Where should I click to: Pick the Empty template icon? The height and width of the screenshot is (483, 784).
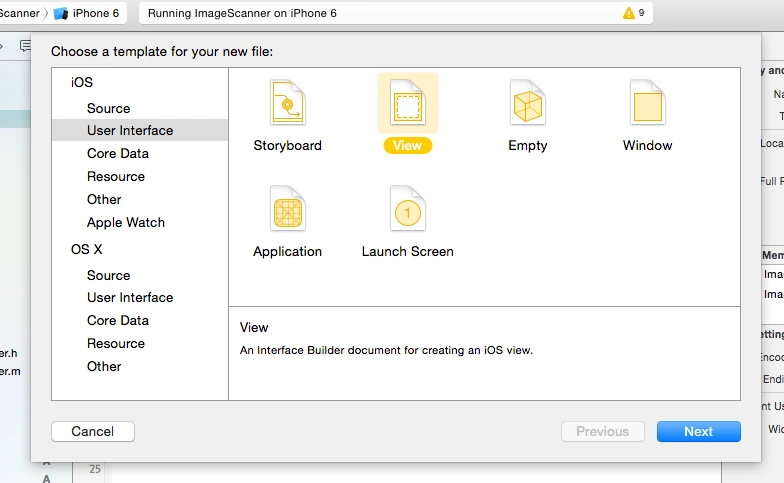(528, 102)
